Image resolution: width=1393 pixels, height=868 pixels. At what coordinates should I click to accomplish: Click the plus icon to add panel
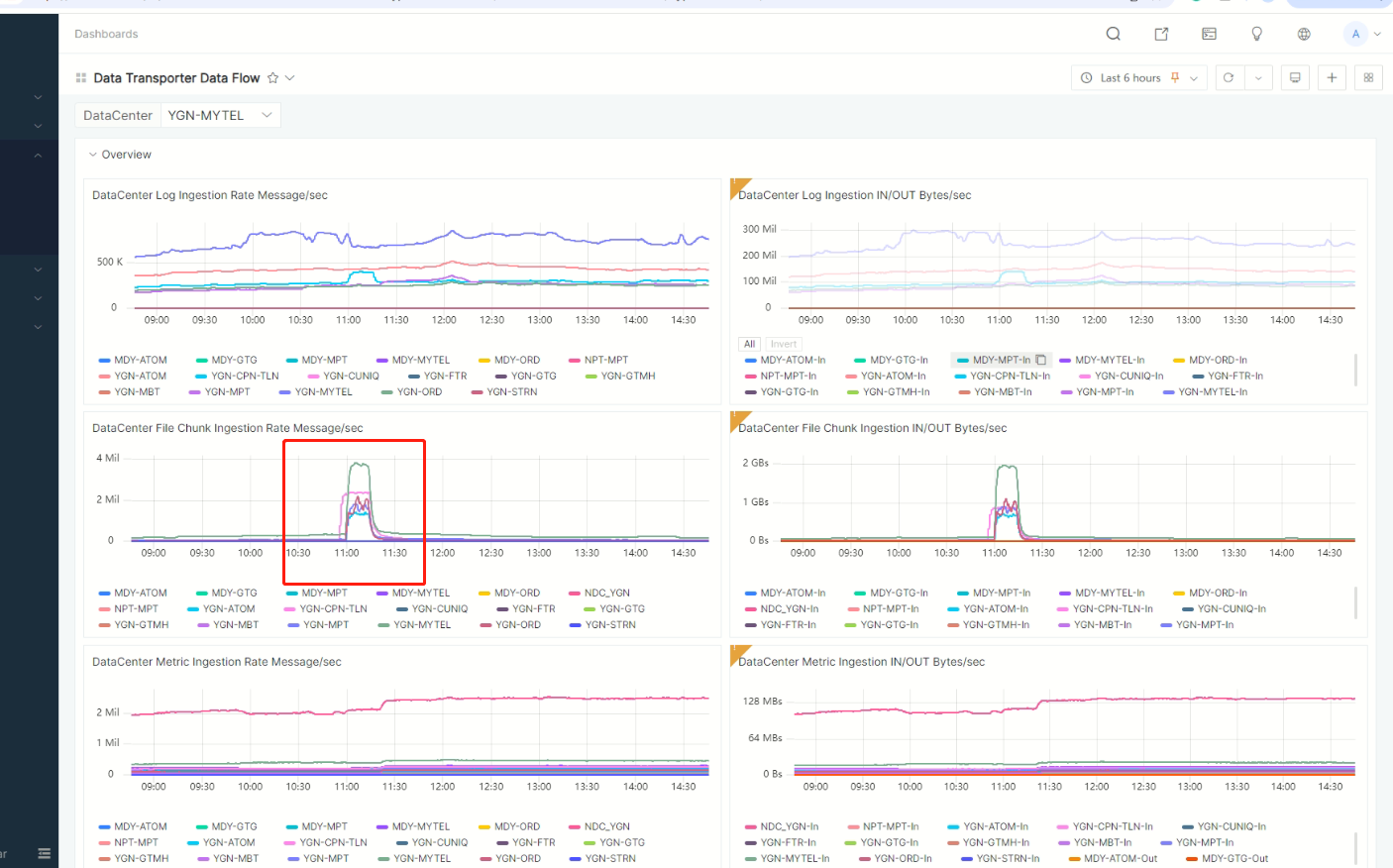coord(1332,78)
